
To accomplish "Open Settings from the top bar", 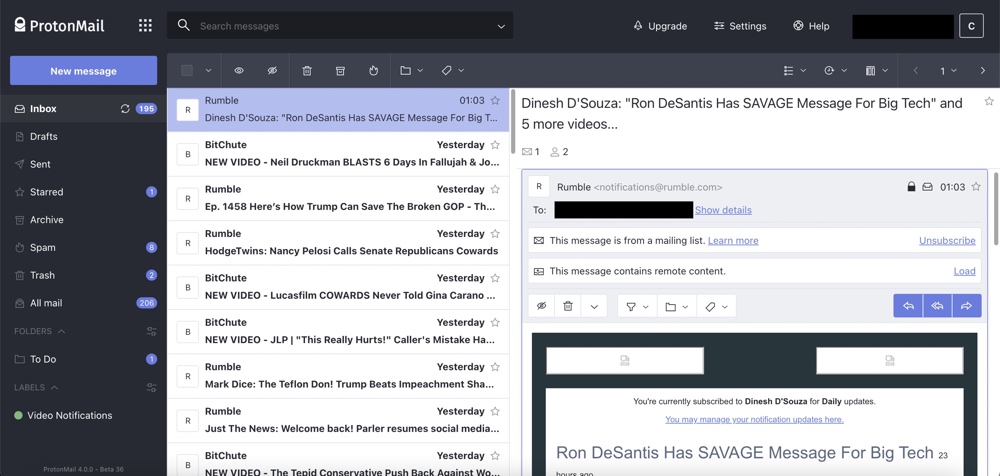I will click(x=740, y=26).
